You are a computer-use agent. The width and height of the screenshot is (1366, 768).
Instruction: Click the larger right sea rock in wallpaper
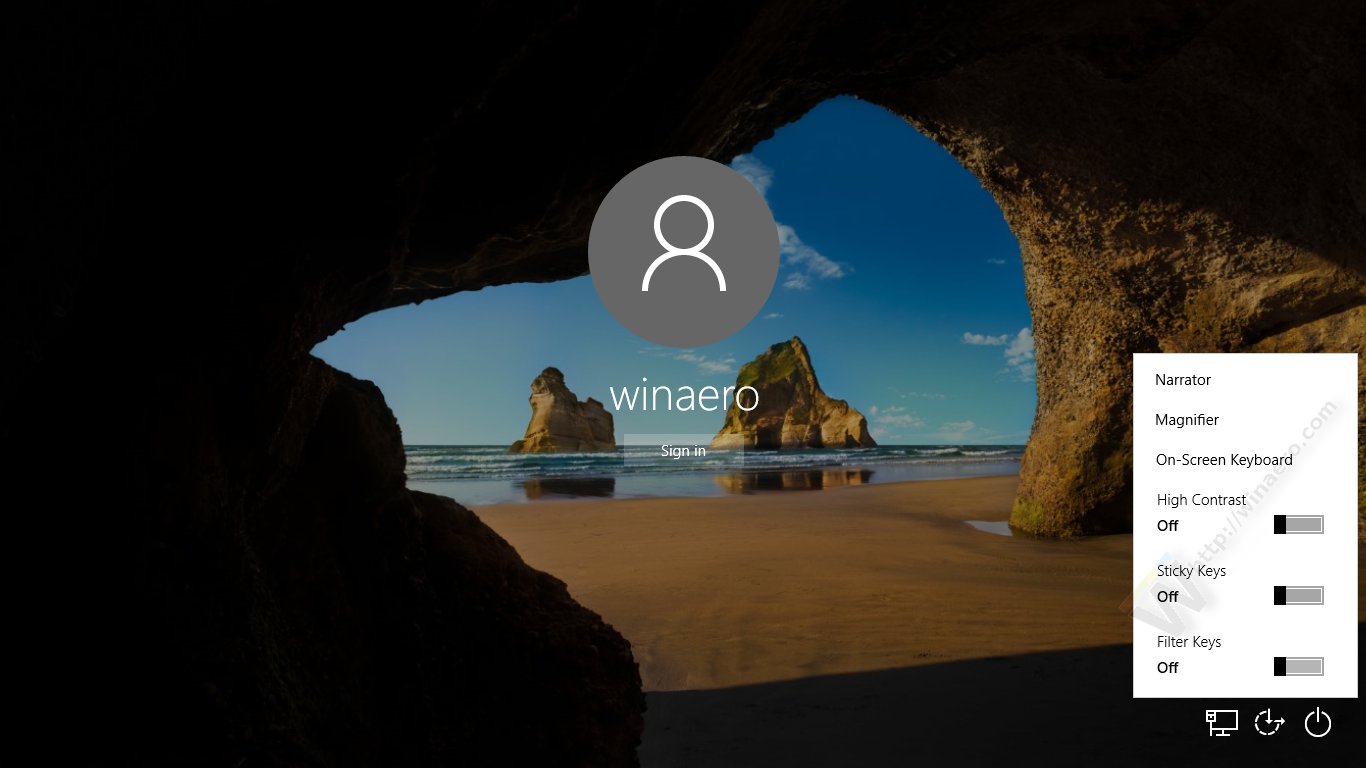[790, 400]
